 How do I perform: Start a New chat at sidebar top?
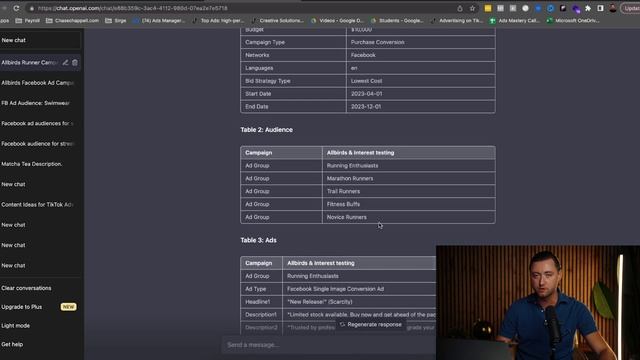(x=40, y=40)
